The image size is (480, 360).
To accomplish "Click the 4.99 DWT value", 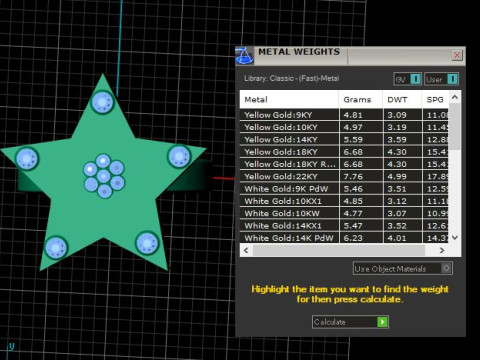I will (x=397, y=177).
